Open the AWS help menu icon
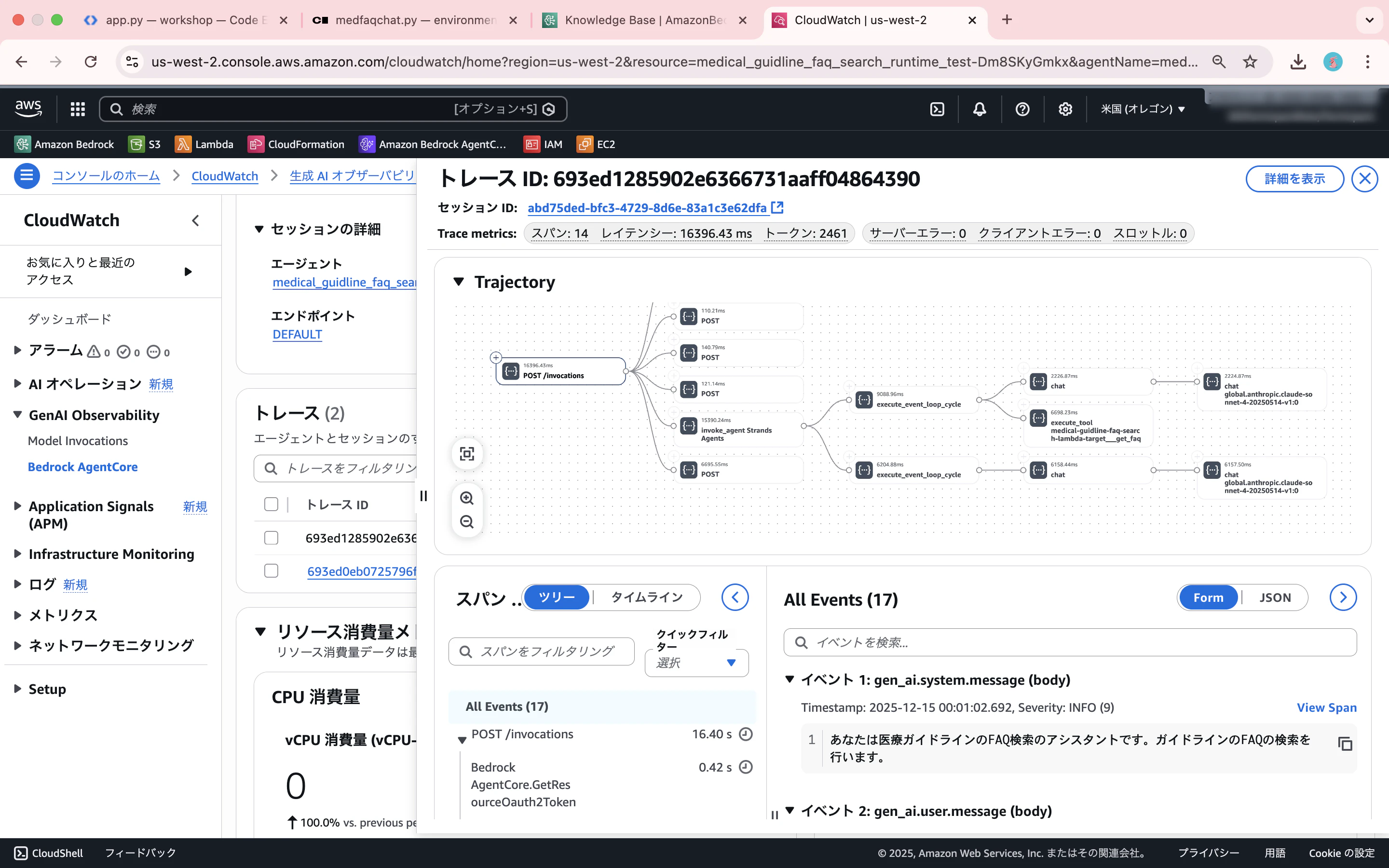This screenshot has width=1389, height=868. tap(1022, 109)
